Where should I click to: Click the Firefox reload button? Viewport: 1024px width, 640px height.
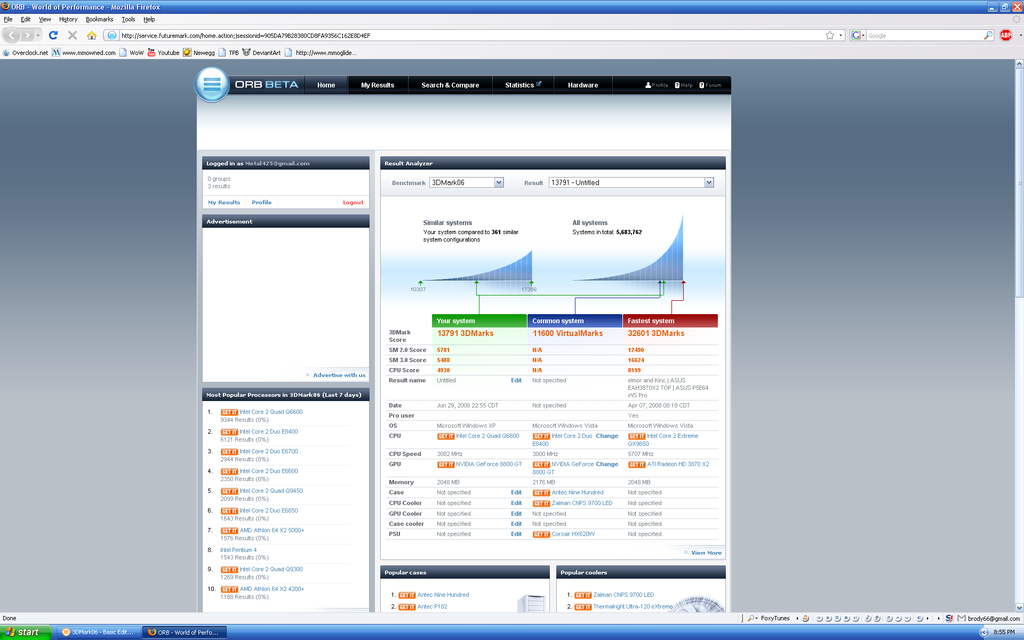[53, 35]
